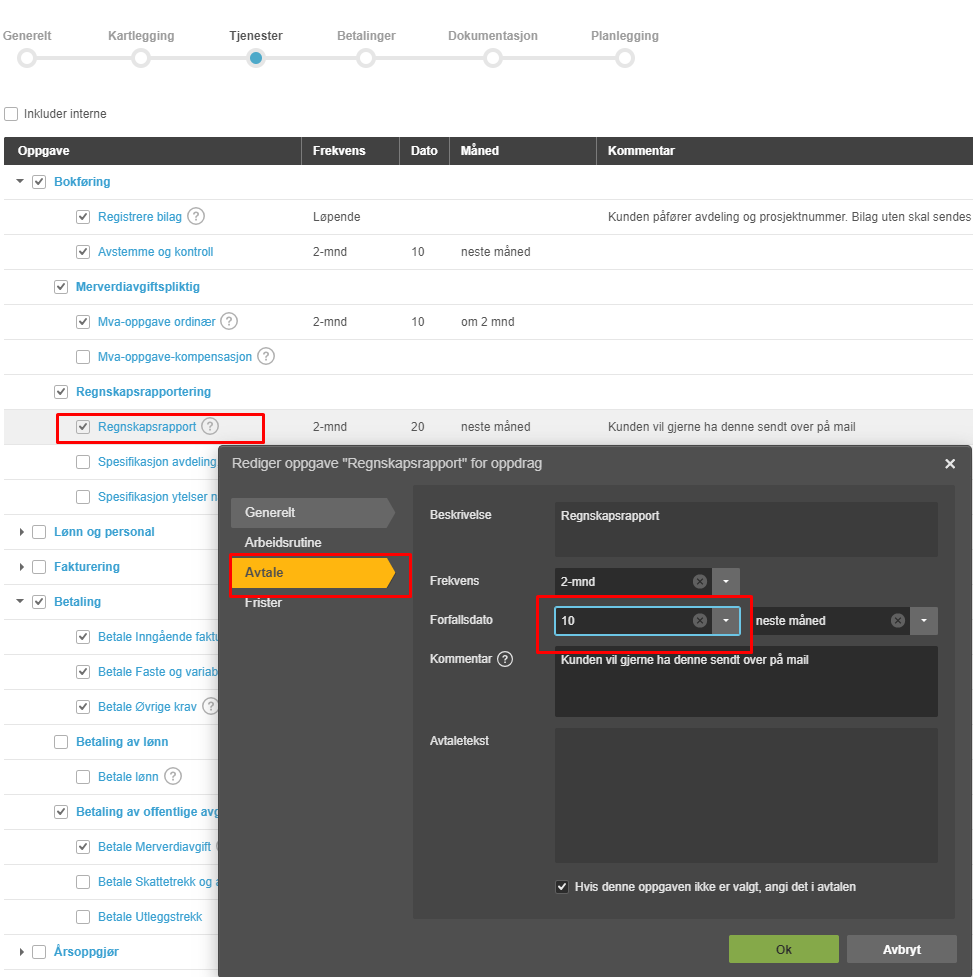Go to the Generelt wizard step

tap(27, 36)
